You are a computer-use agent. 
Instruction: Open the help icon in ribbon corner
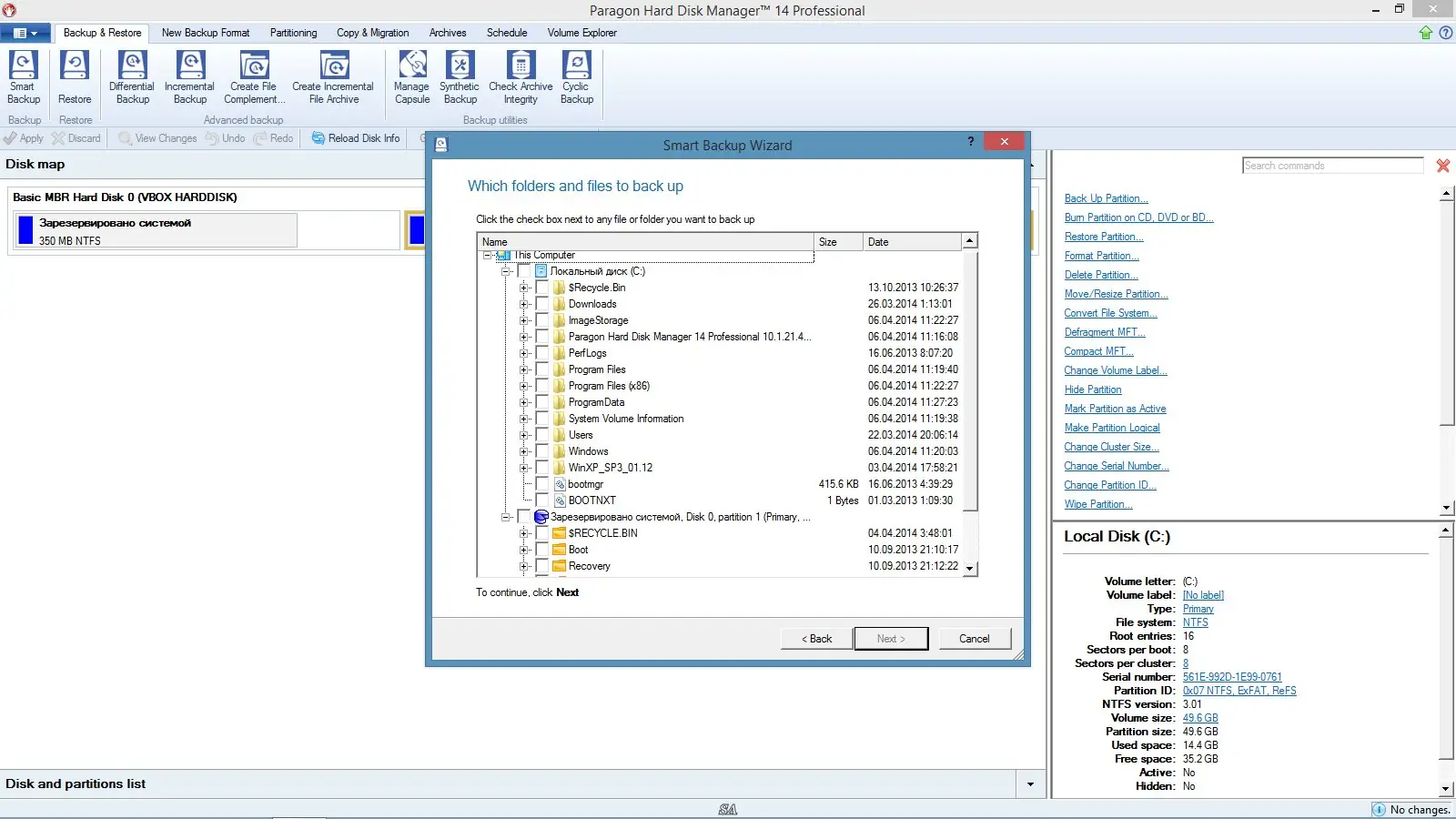(x=1445, y=33)
